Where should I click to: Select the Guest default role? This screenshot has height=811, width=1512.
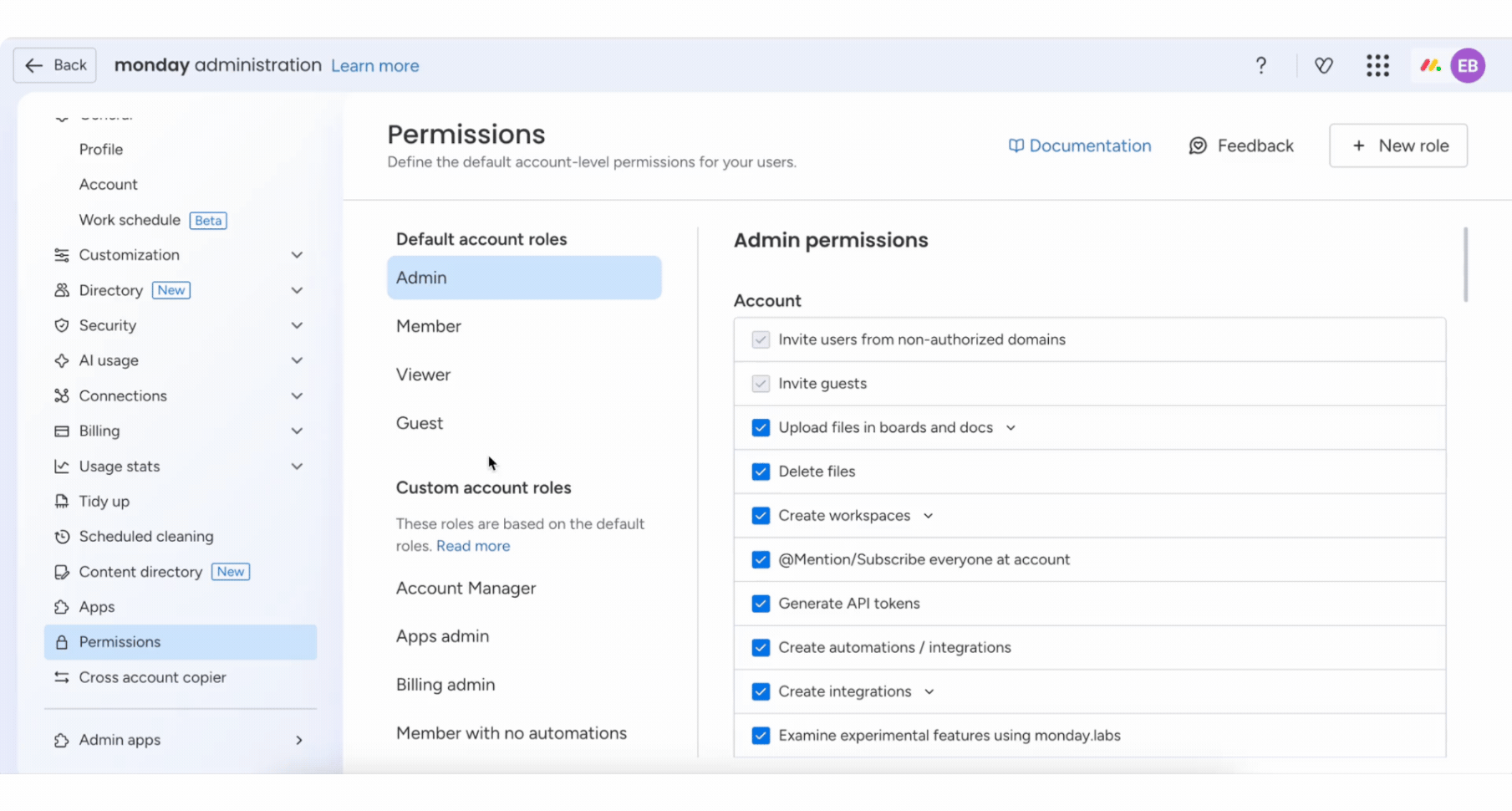point(524,423)
